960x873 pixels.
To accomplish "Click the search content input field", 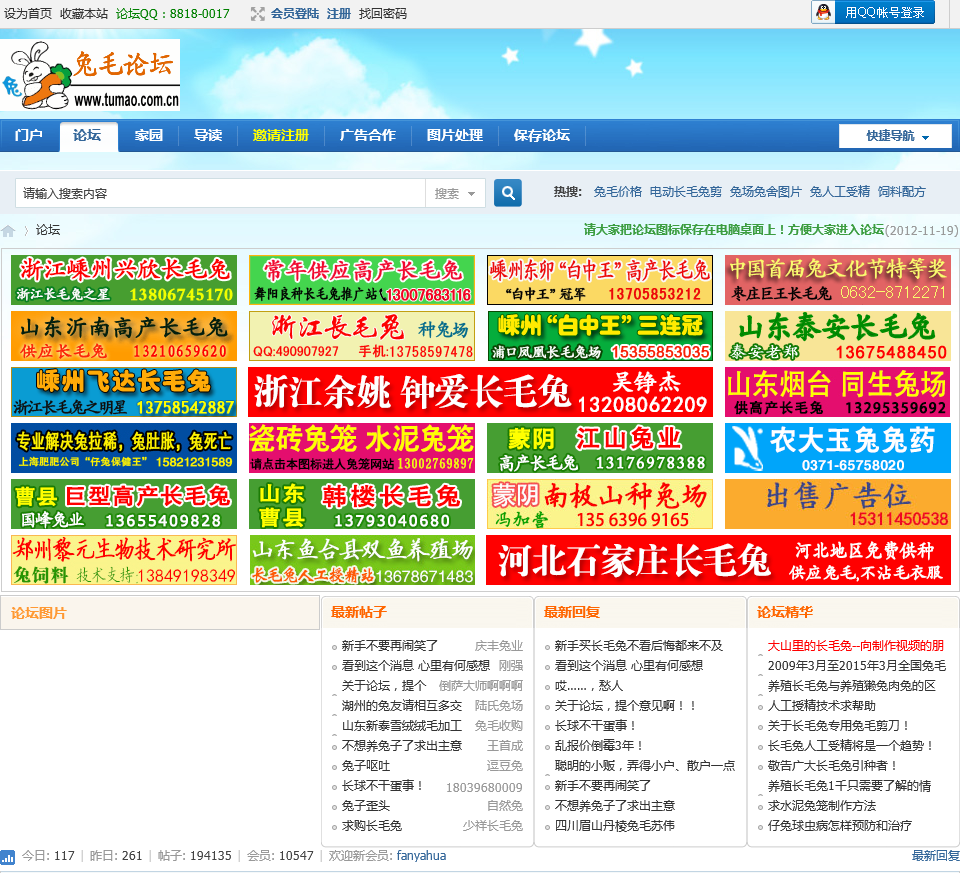I will [x=220, y=193].
